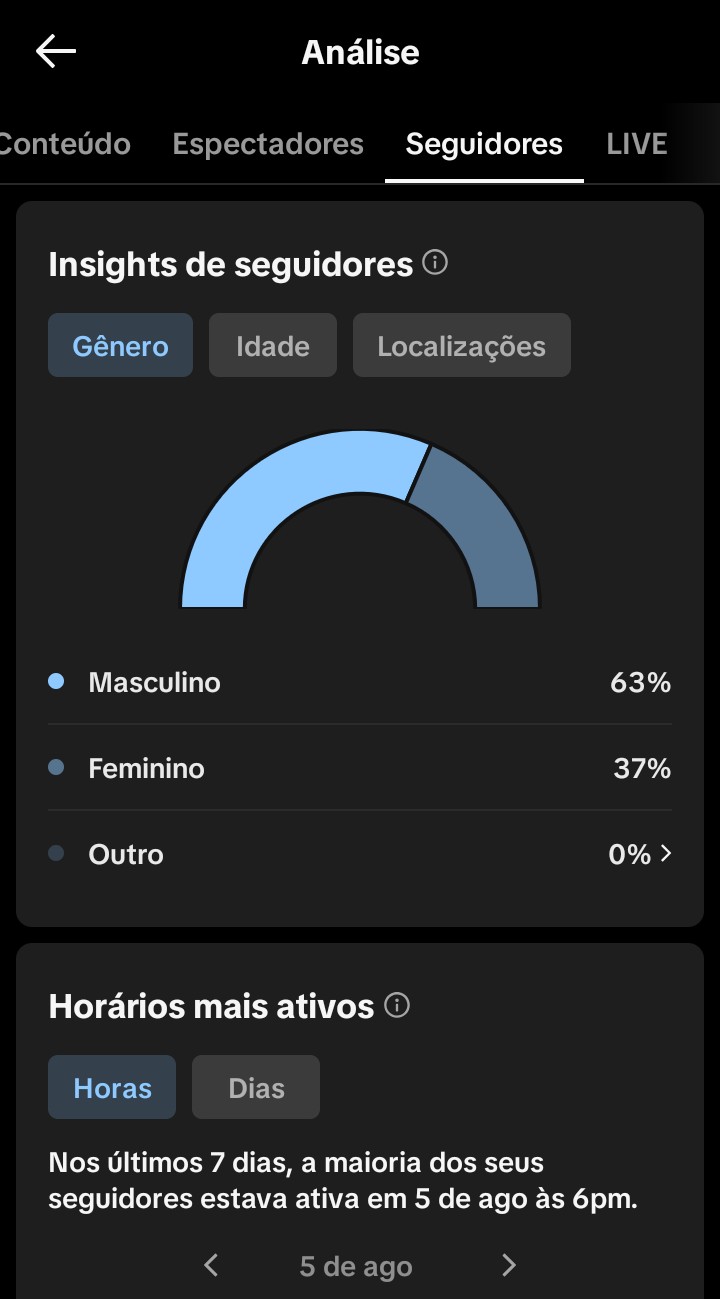
Task: Go to previous day with left chevron
Action: click(x=211, y=1266)
